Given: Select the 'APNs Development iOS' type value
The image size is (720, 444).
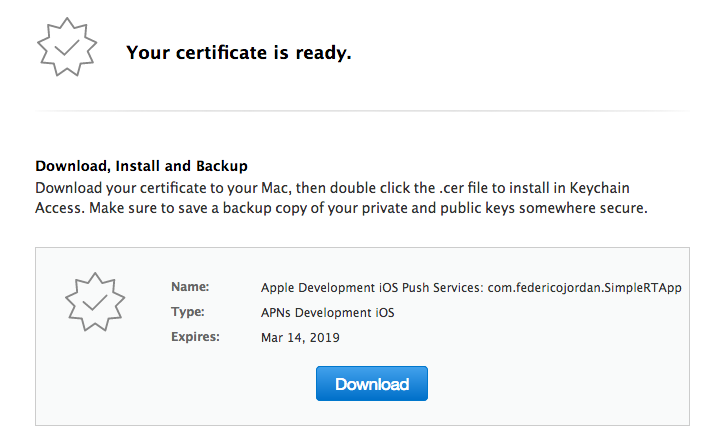Looking at the screenshot, I should click(x=327, y=313).
